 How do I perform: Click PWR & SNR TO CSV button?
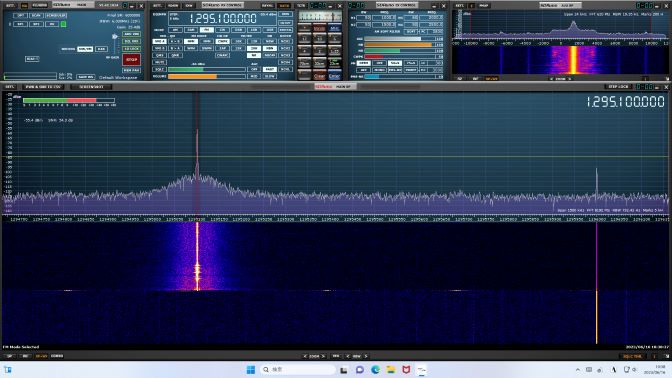click(x=43, y=87)
